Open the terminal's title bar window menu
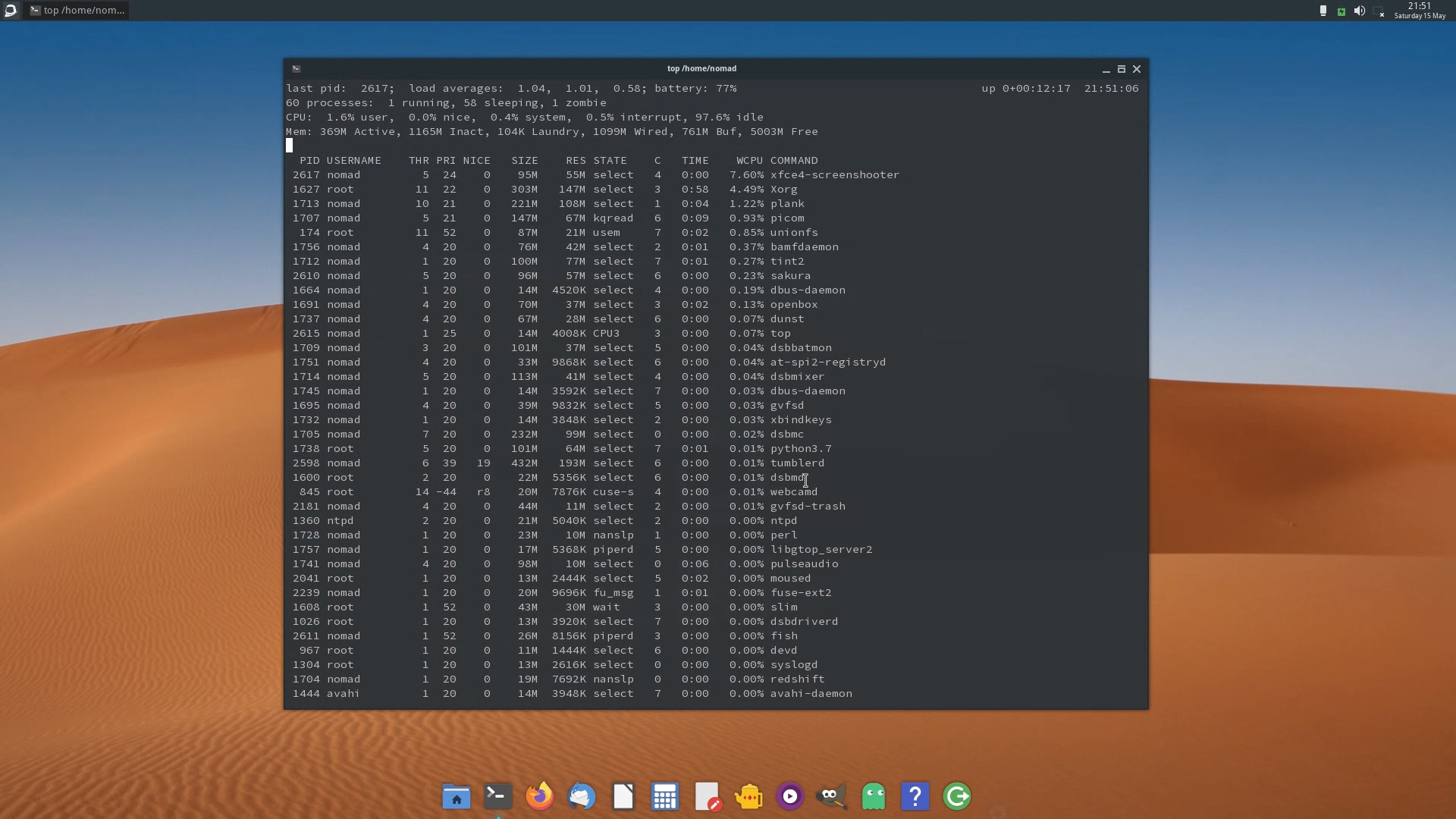The width and height of the screenshot is (1456, 819). 296,68
